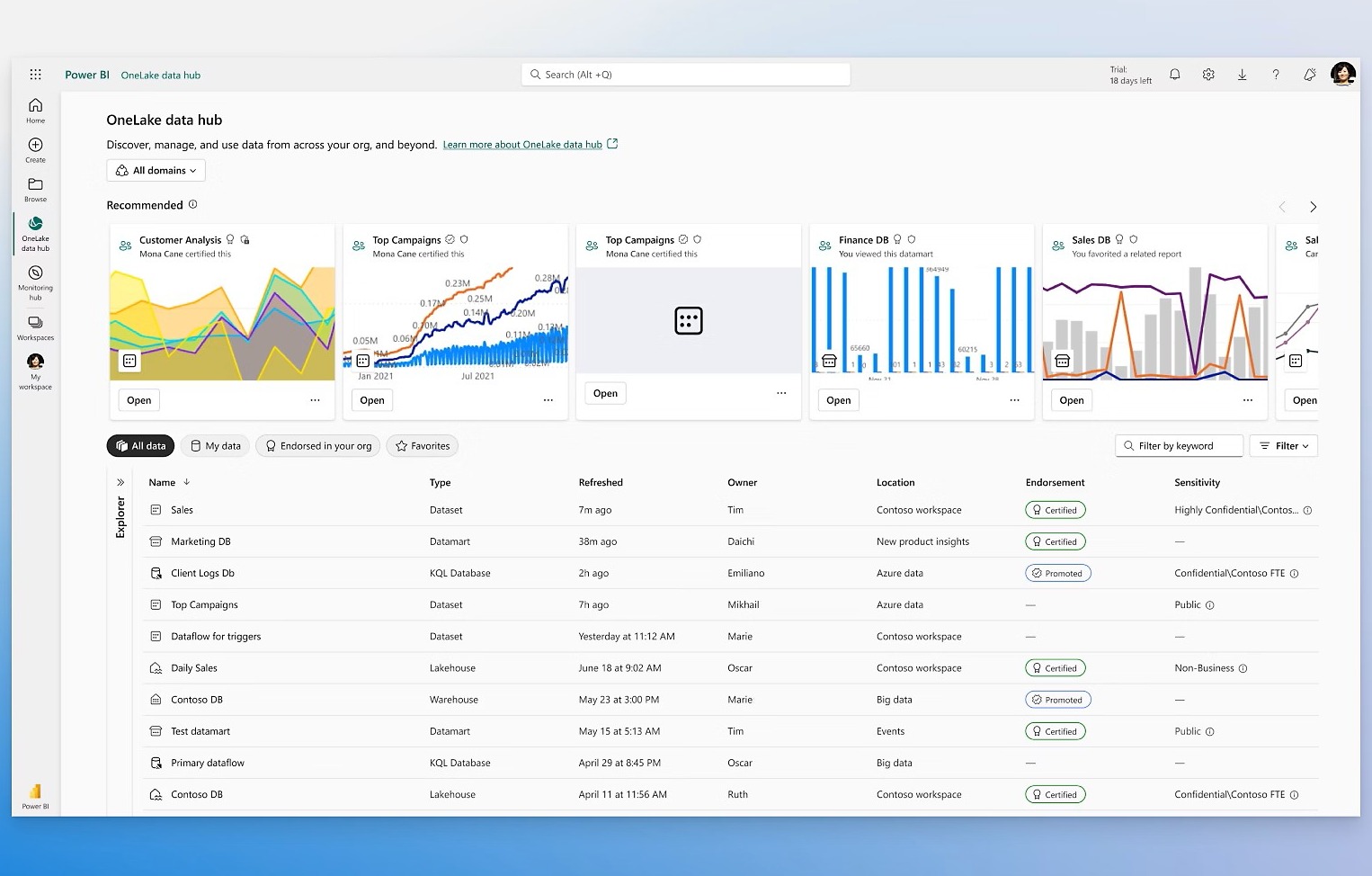Open more options on chart Top Campaigns card

[x=548, y=400]
